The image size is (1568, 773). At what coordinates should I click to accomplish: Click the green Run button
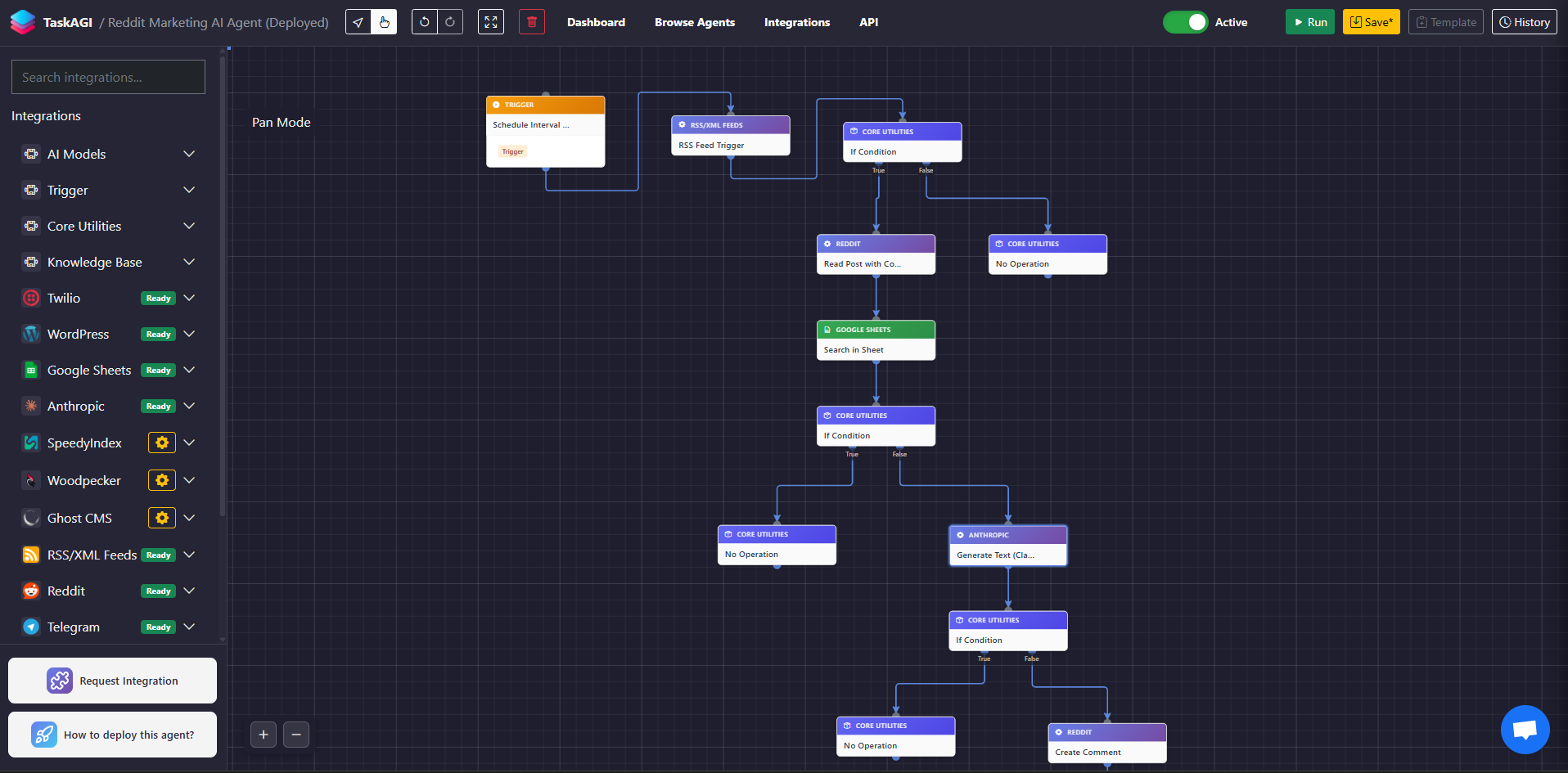(x=1310, y=22)
